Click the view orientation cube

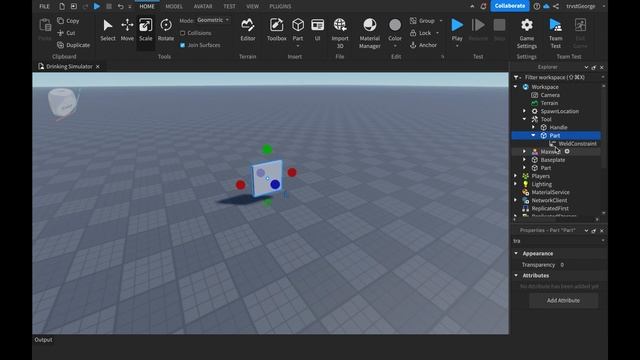(62, 103)
